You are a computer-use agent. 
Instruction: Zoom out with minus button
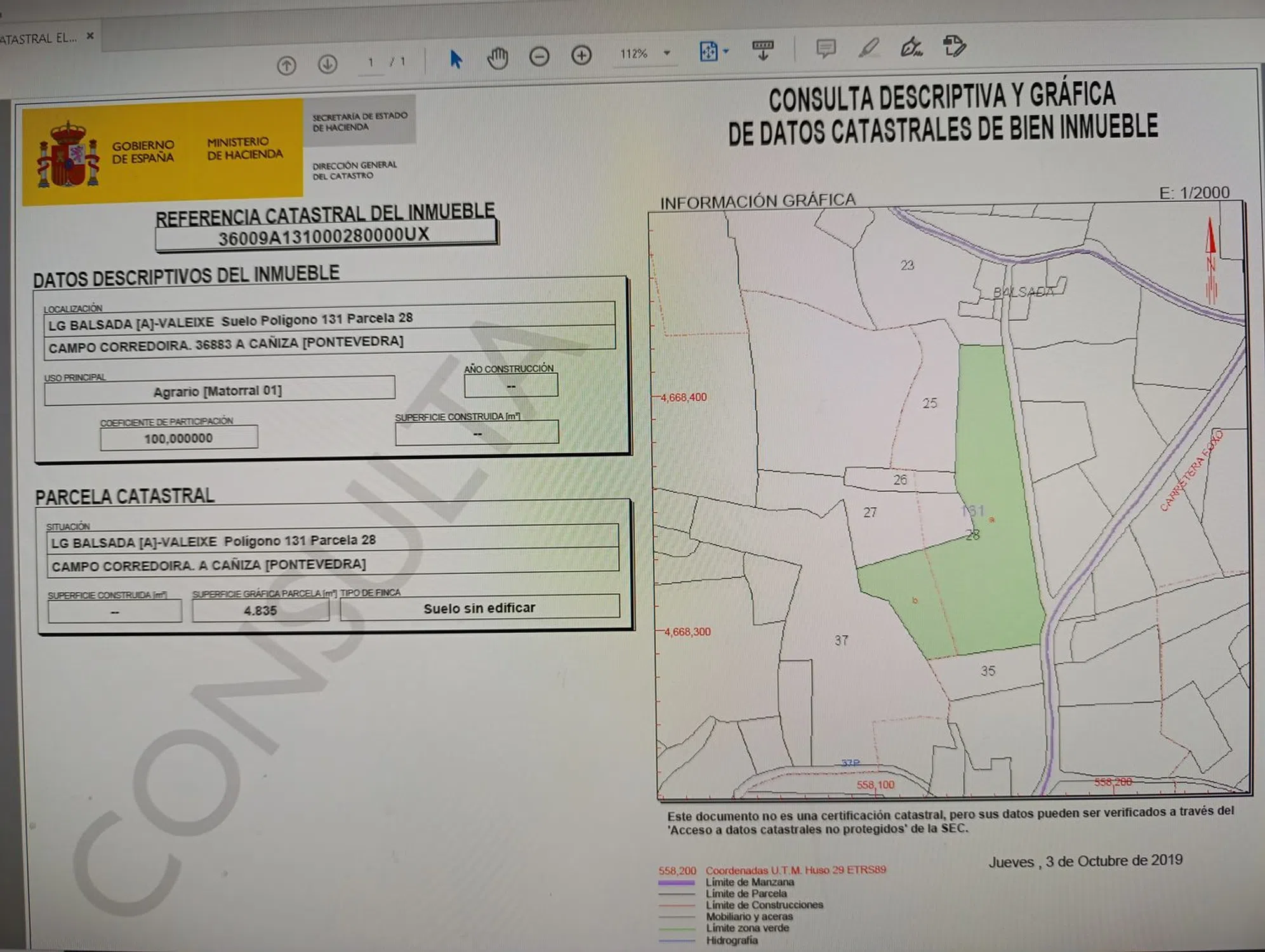click(540, 56)
